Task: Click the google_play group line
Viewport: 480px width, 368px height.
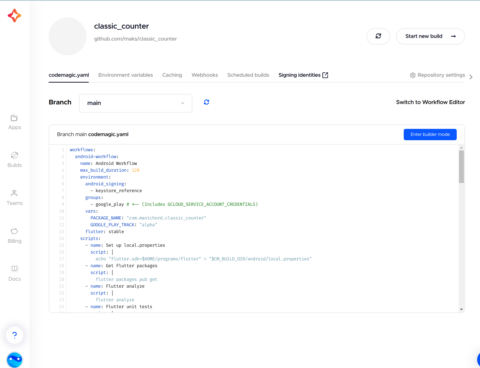Action: [174, 204]
